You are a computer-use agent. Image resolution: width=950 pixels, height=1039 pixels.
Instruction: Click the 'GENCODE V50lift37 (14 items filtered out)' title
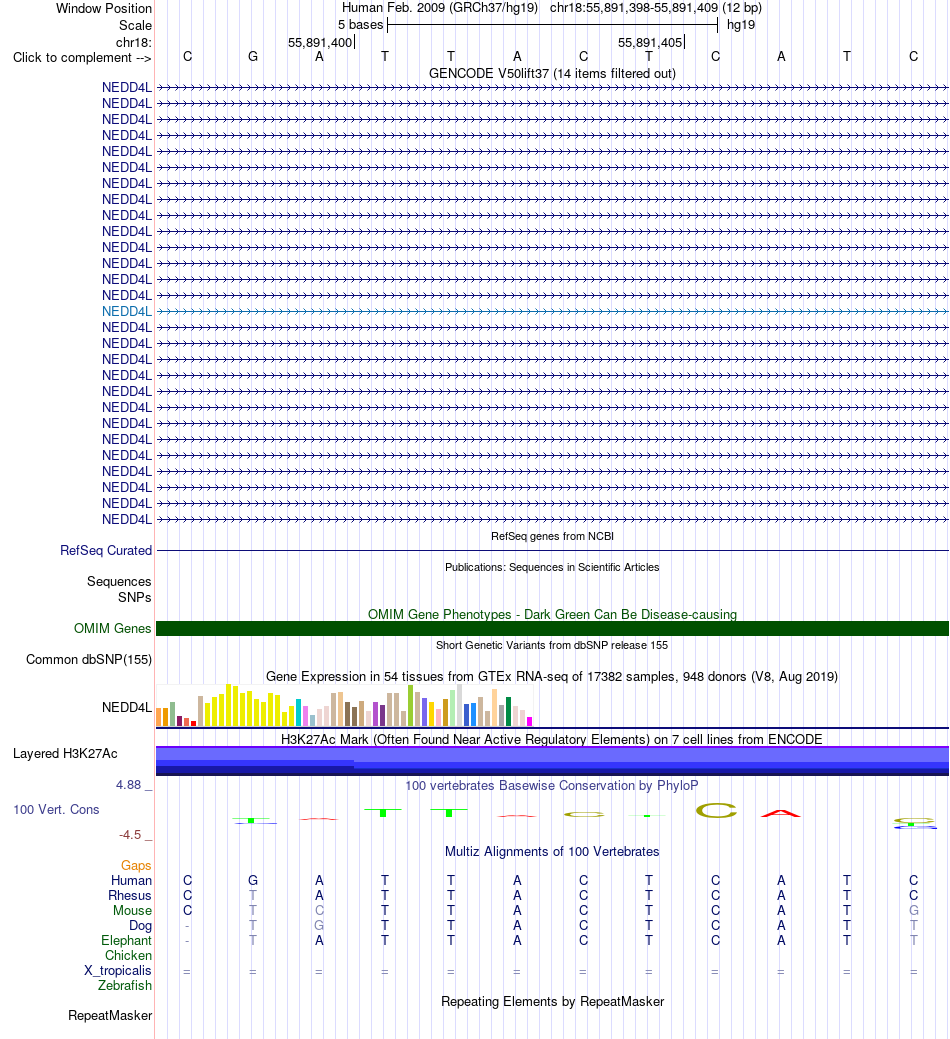point(552,74)
